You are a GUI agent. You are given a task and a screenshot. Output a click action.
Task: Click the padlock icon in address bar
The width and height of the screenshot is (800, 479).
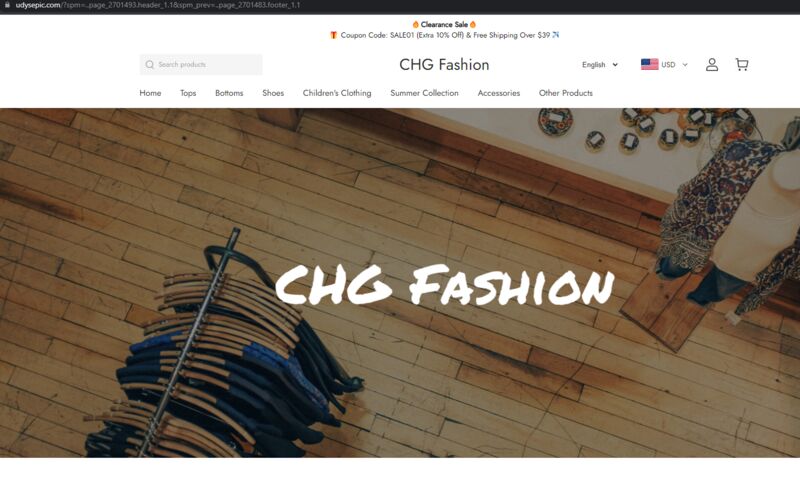7,5
